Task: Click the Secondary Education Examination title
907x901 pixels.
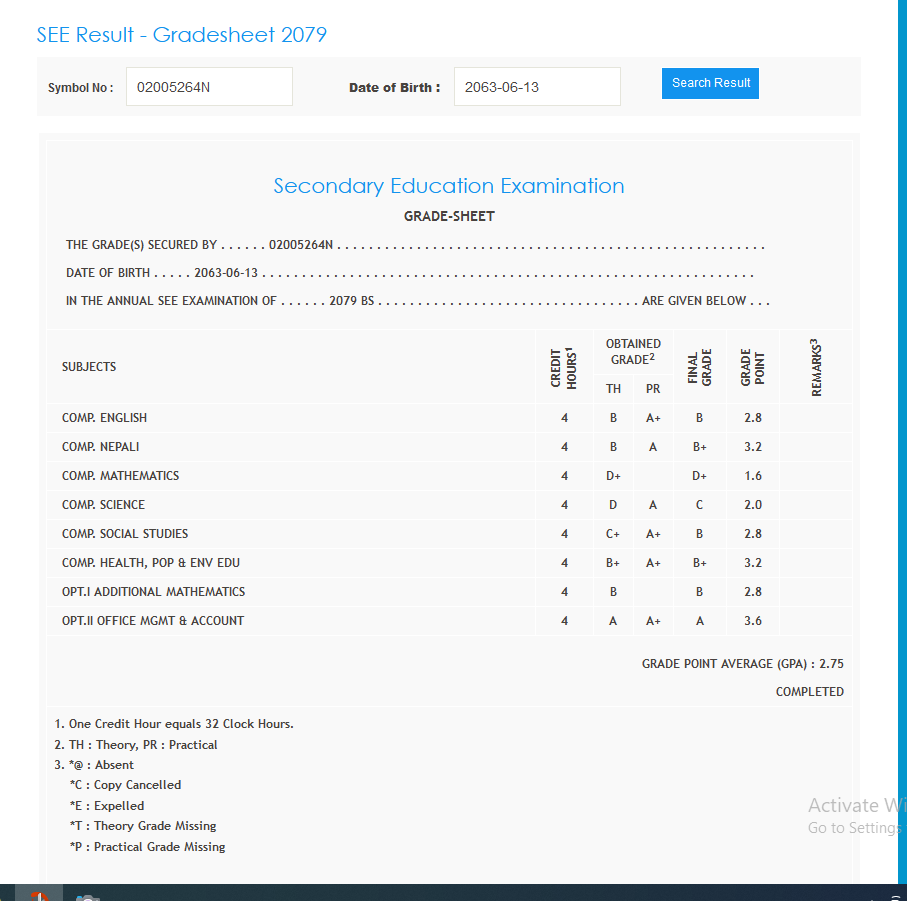Action: (449, 186)
